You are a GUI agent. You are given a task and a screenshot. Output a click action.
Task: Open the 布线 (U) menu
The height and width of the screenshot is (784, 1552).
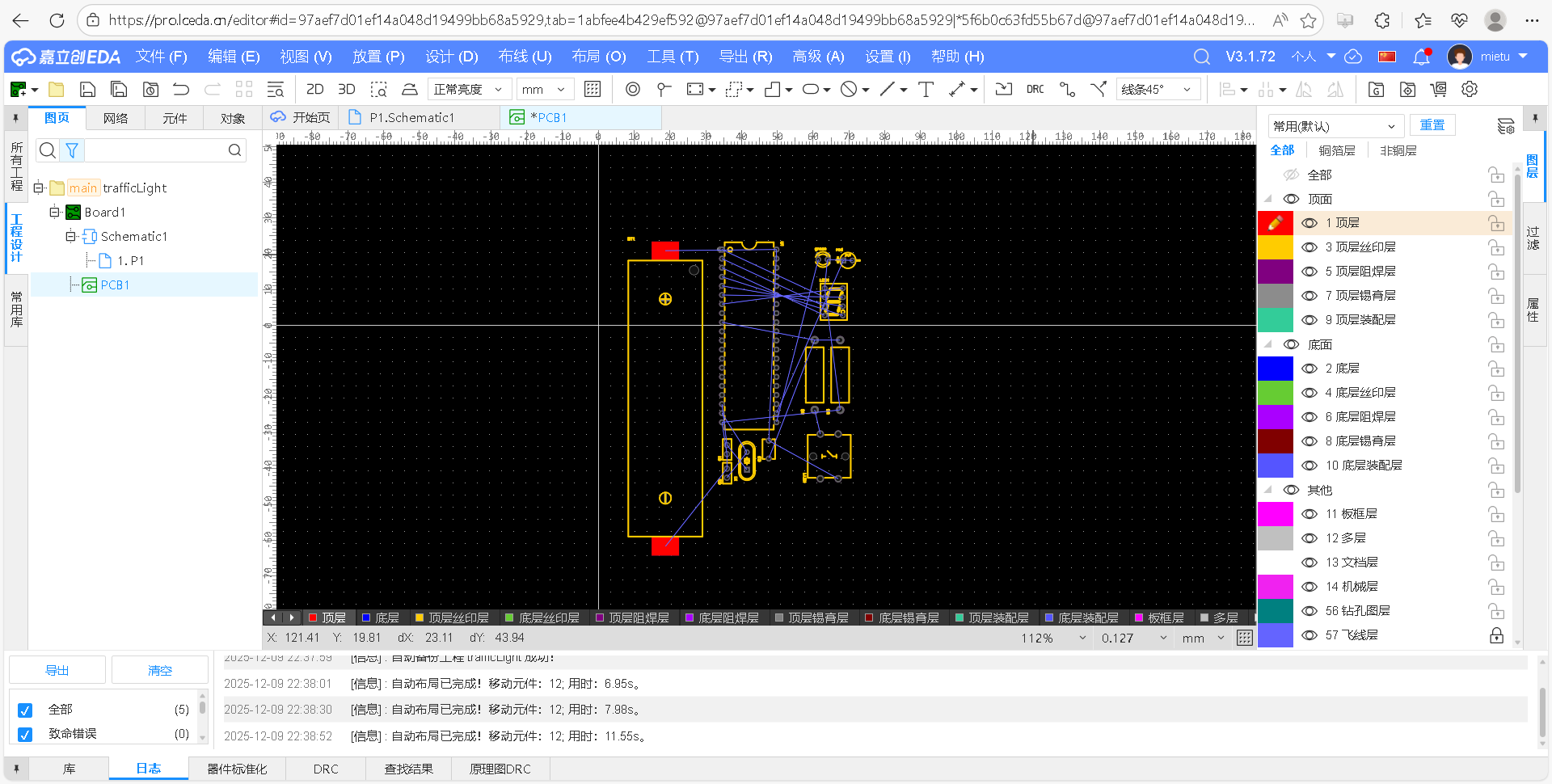pyautogui.click(x=525, y=57)
